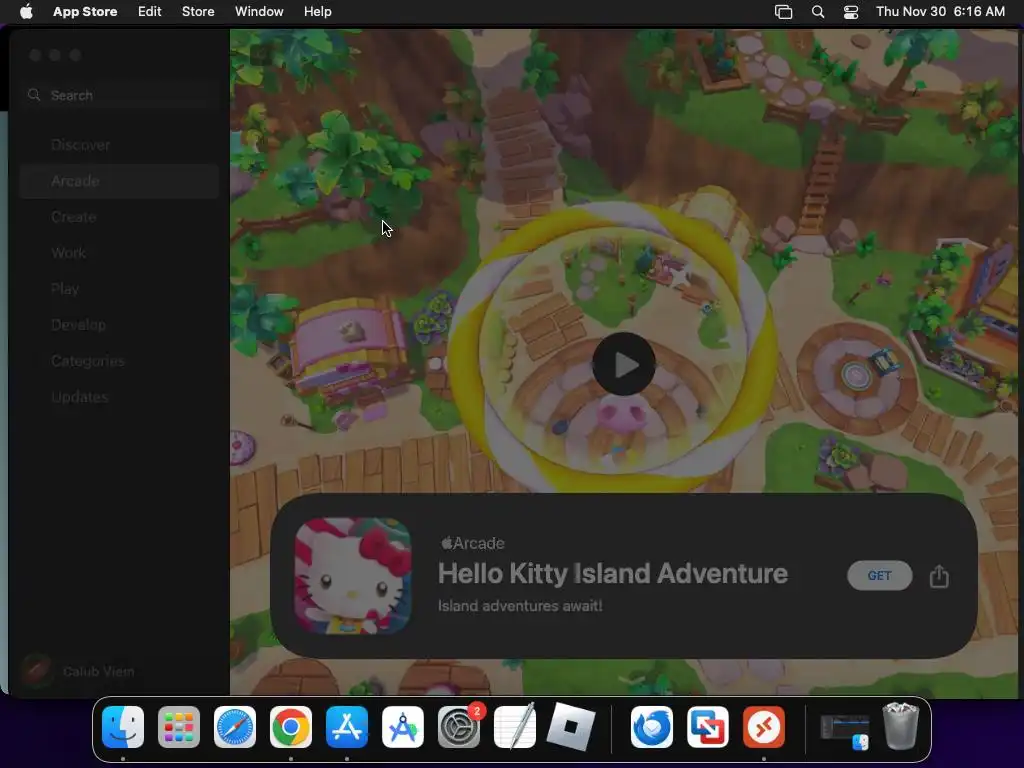Click the Stage Manager icon in the menu bar
1024x768 pixels.
coord(783,12)
